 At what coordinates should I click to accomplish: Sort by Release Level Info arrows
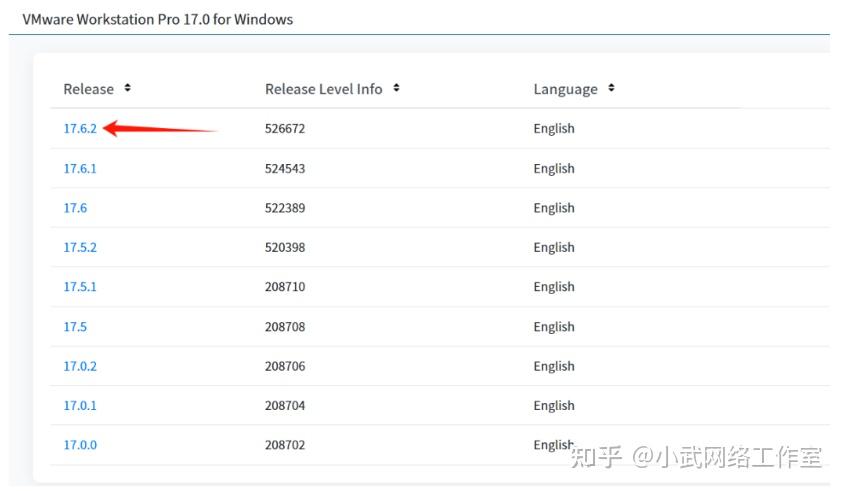[x=396, y=88]
